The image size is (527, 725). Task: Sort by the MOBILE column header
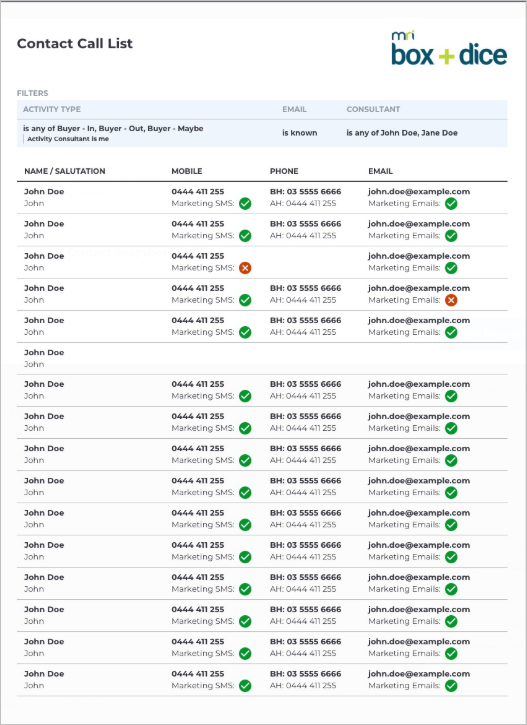point(187,171)
